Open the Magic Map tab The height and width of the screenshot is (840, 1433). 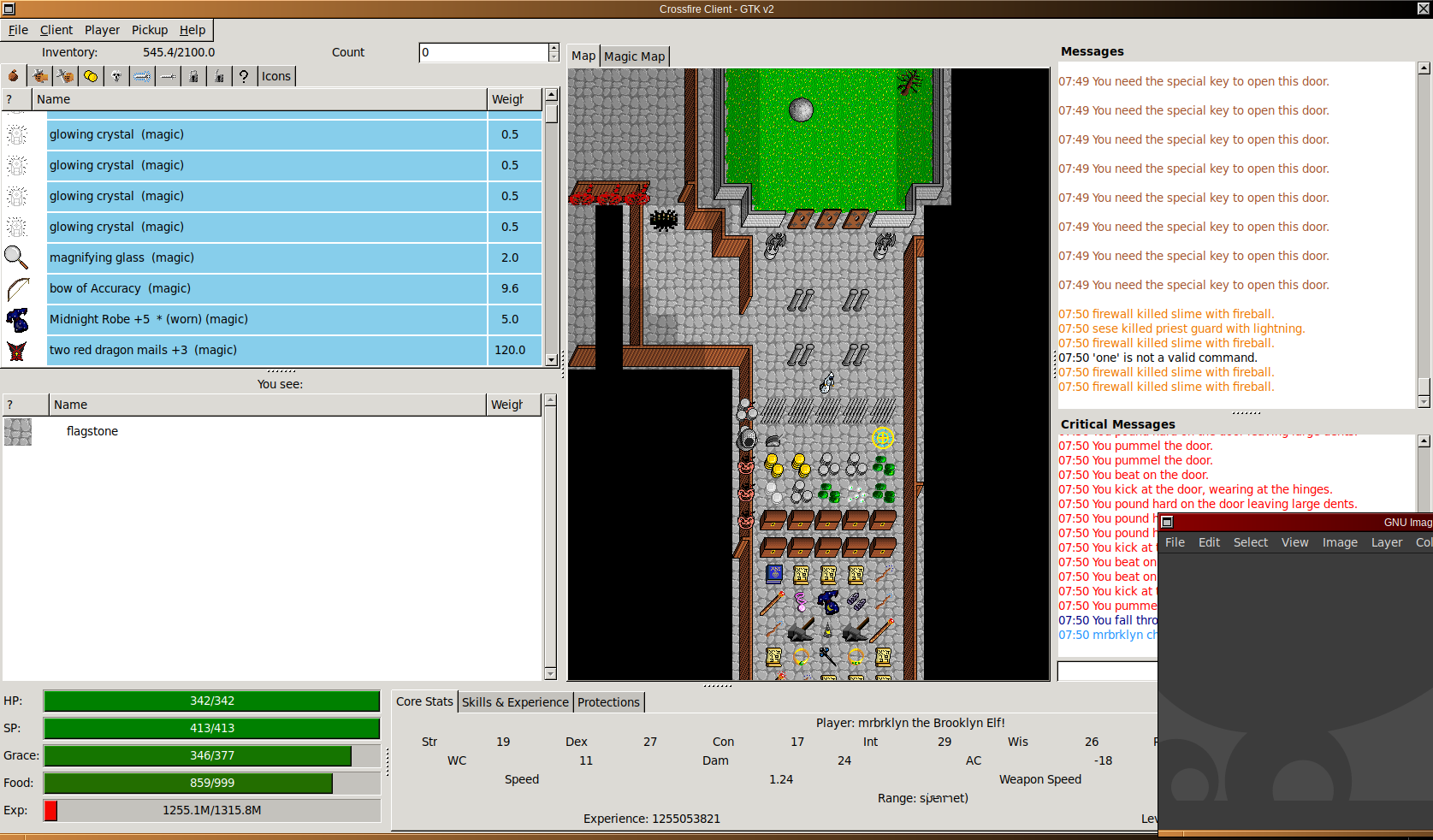[x=634, y=56]
